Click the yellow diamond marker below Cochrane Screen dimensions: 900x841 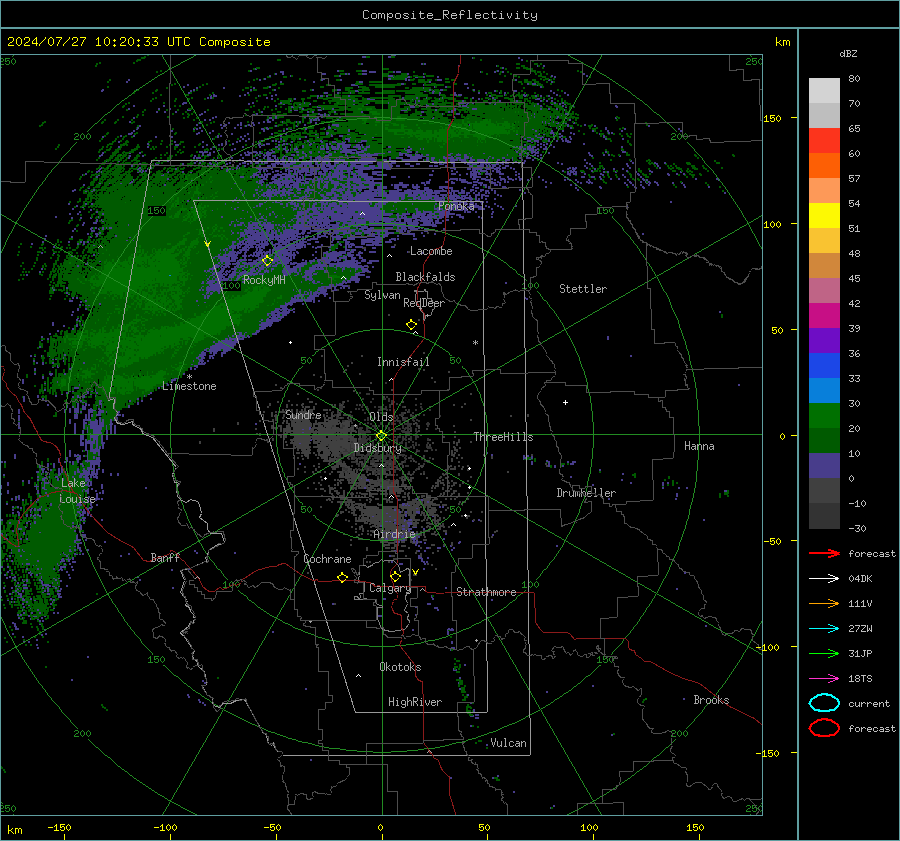343,578
